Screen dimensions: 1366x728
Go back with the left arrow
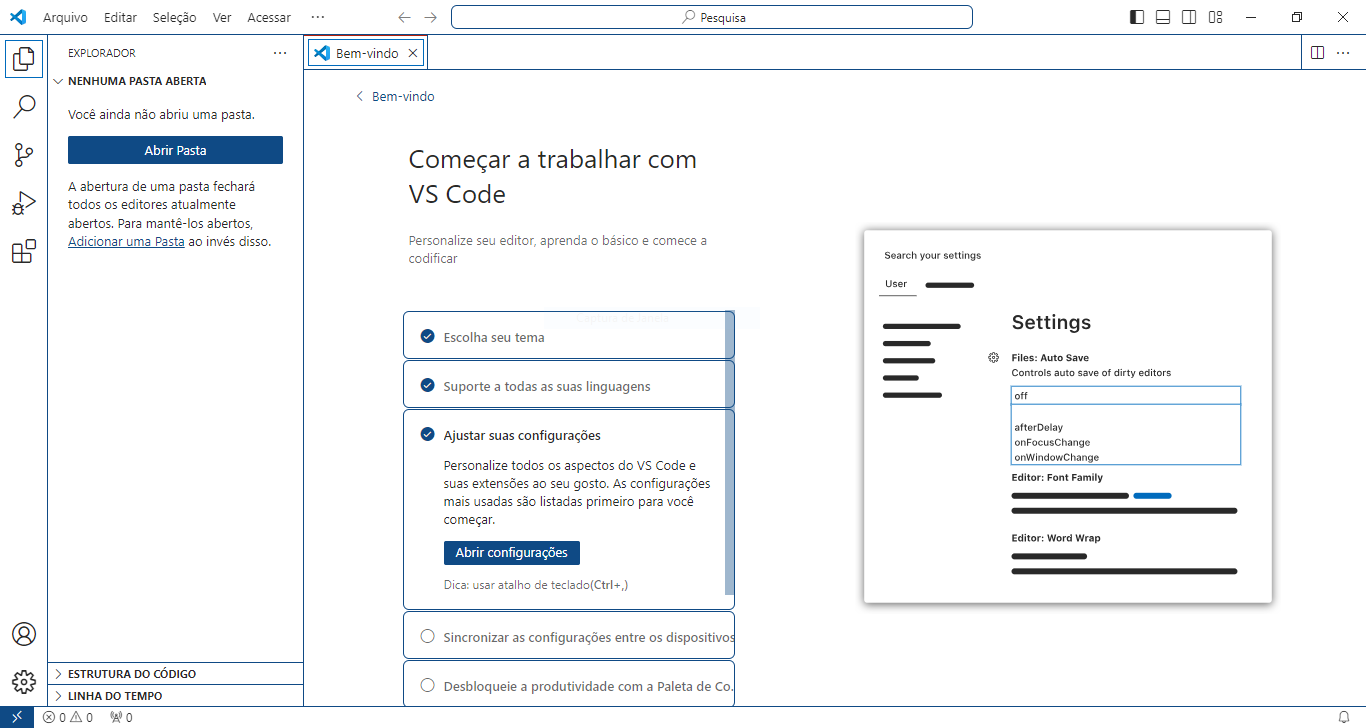click(404, 17)
